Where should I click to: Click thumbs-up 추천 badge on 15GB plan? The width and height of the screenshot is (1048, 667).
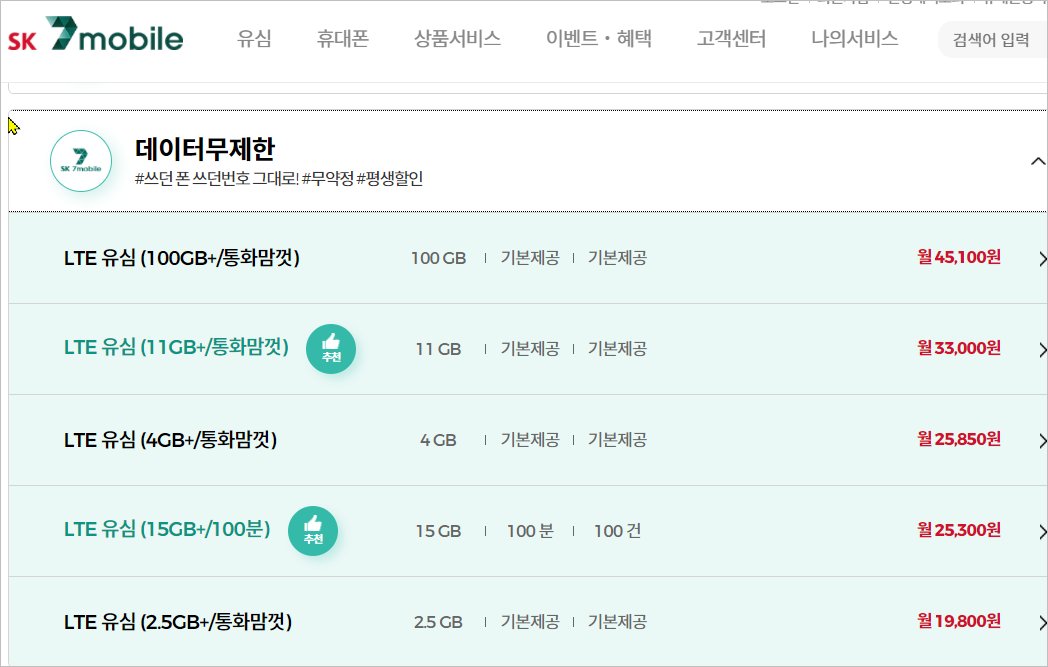click(313, 531)
